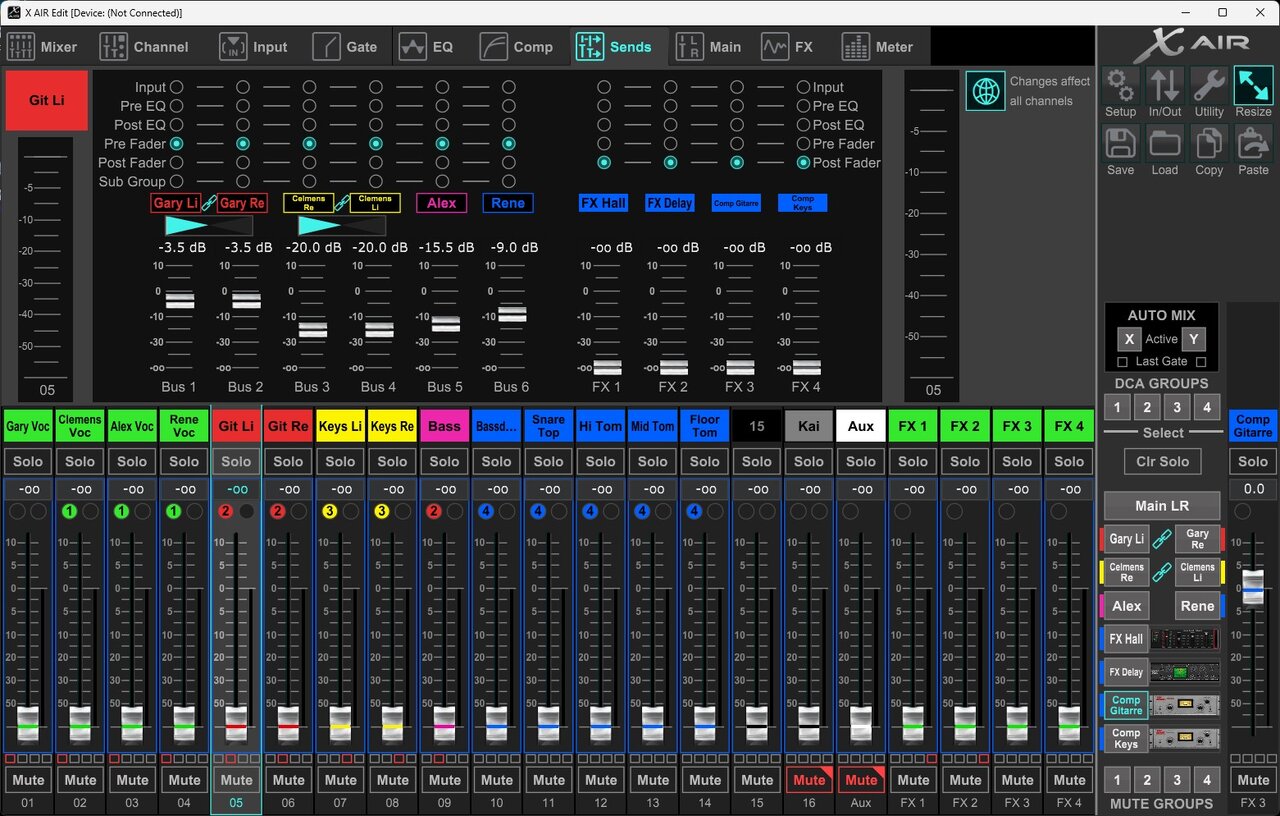Switch to the Mixer tab
The image size is (1280, 816).
point(42,47)
